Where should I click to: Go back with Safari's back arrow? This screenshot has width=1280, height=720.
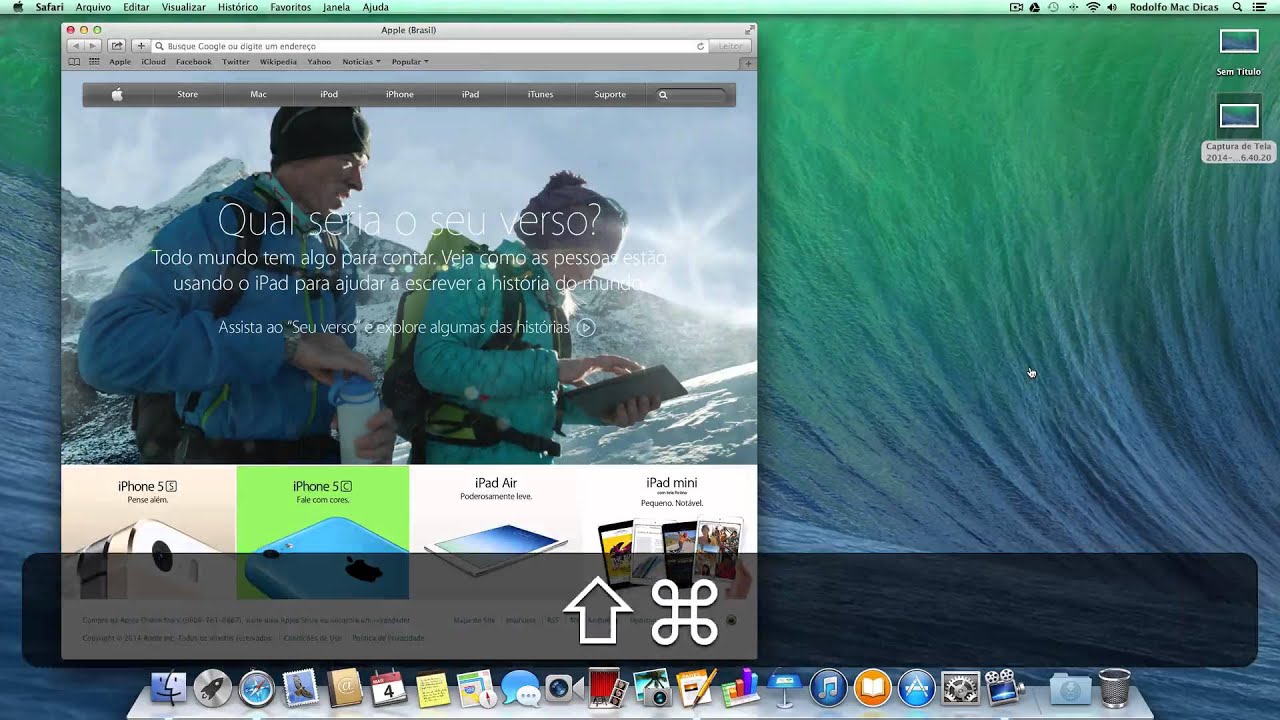(75, 46)
